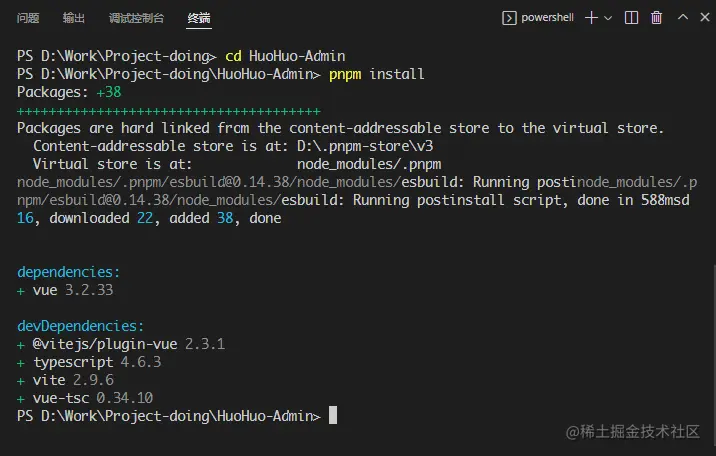Click 'downloaded 22, added 38, done' text
Image resolution: width=716 pixels, height=456 pixels.
tap(165, 218)
